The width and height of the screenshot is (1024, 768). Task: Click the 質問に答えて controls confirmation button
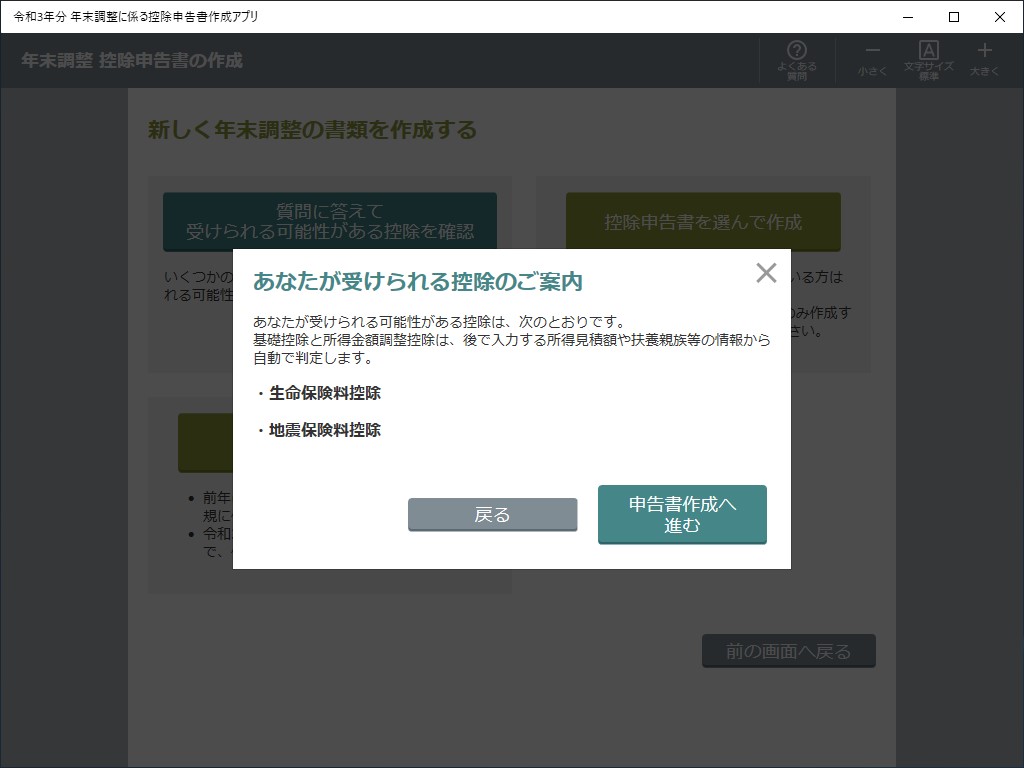coord(330,217)
